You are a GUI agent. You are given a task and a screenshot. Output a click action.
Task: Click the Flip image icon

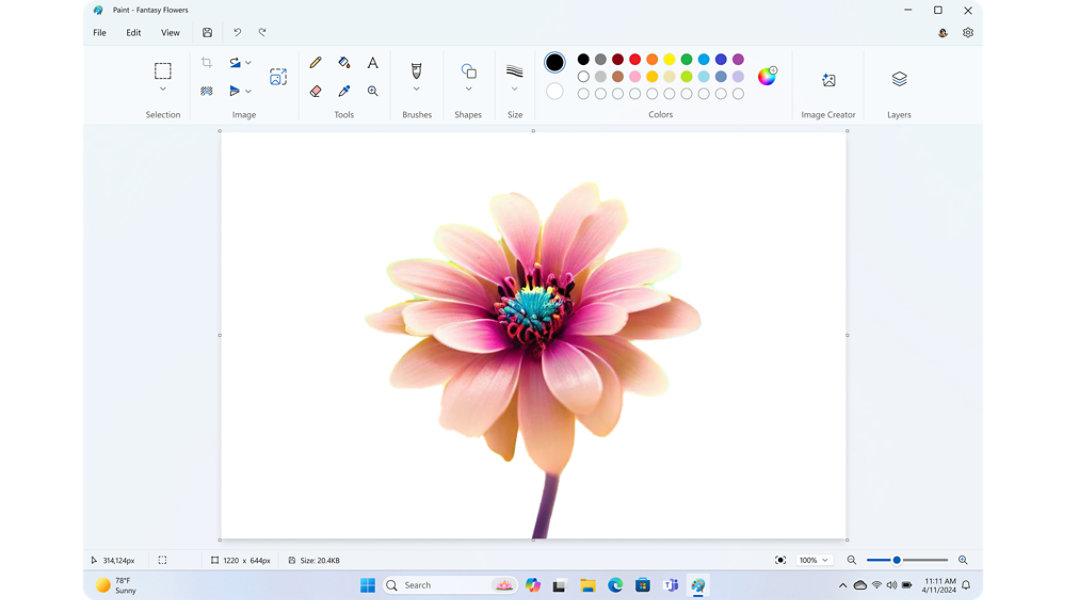click(235, 91)
